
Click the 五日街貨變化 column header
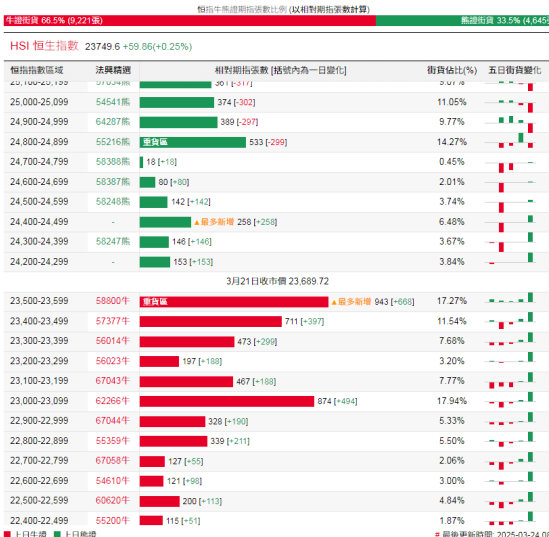point(515,70)
